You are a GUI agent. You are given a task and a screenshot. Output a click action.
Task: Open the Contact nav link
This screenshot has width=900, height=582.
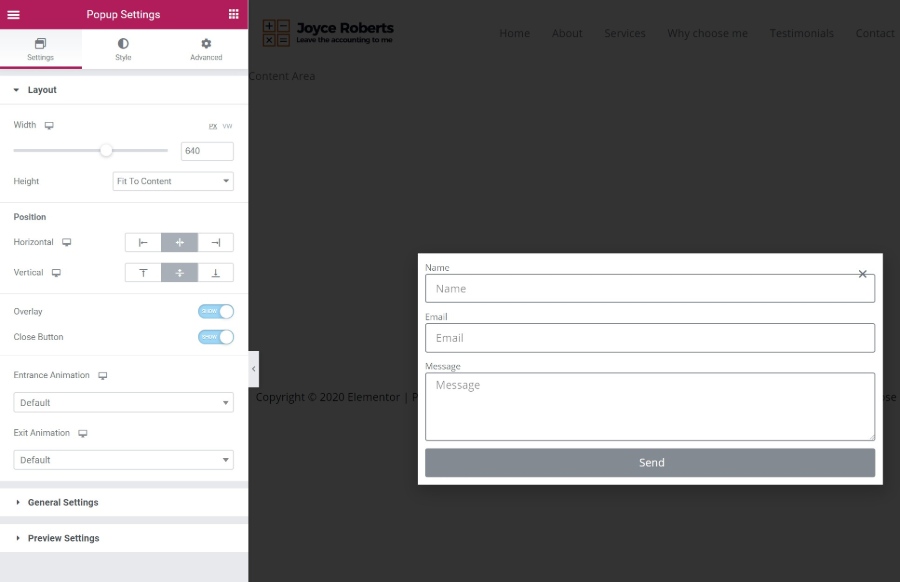pos(875,33)
